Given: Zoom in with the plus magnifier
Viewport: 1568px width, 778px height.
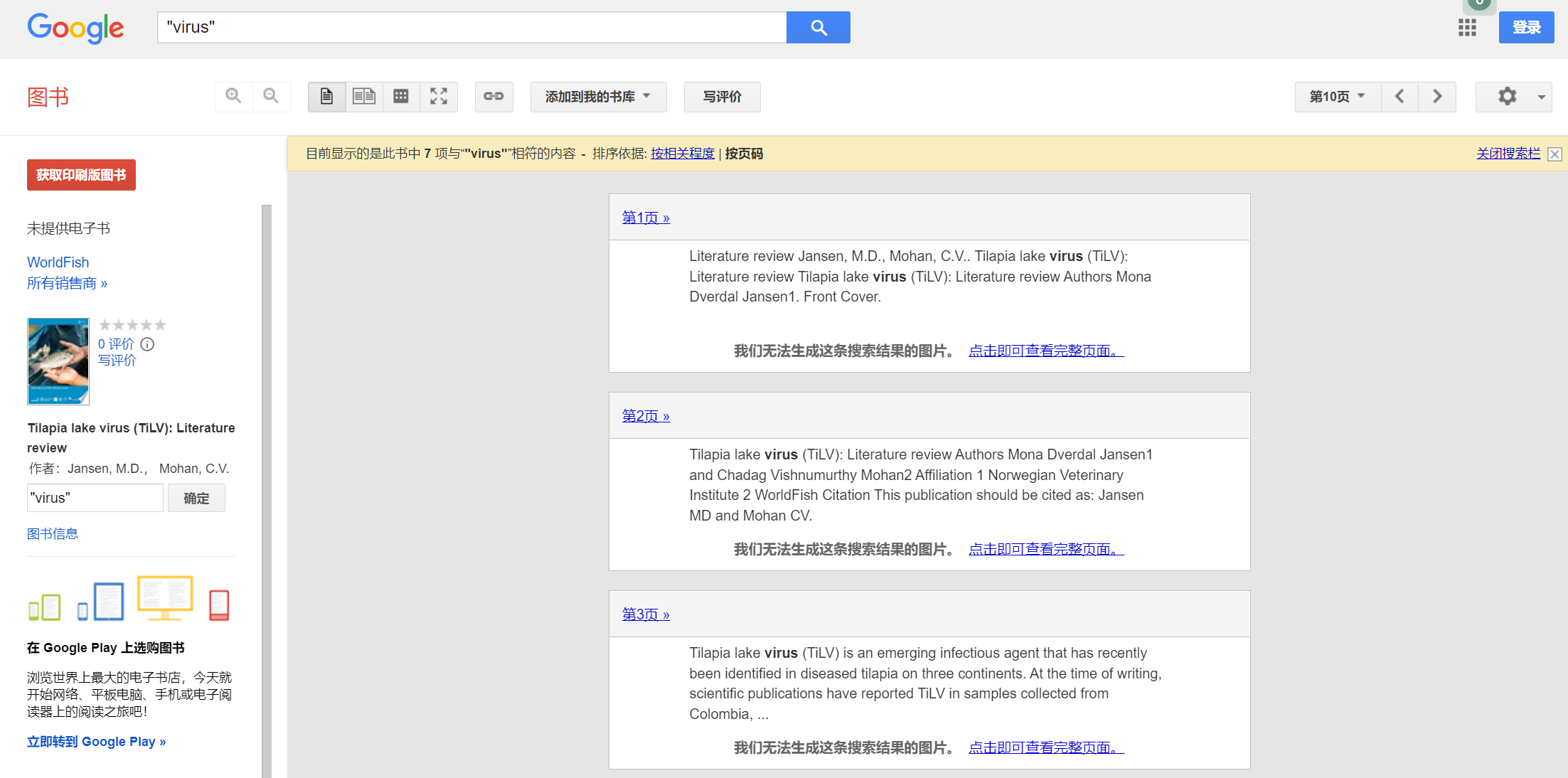Looking at the screenshot, I should (233, 96).
